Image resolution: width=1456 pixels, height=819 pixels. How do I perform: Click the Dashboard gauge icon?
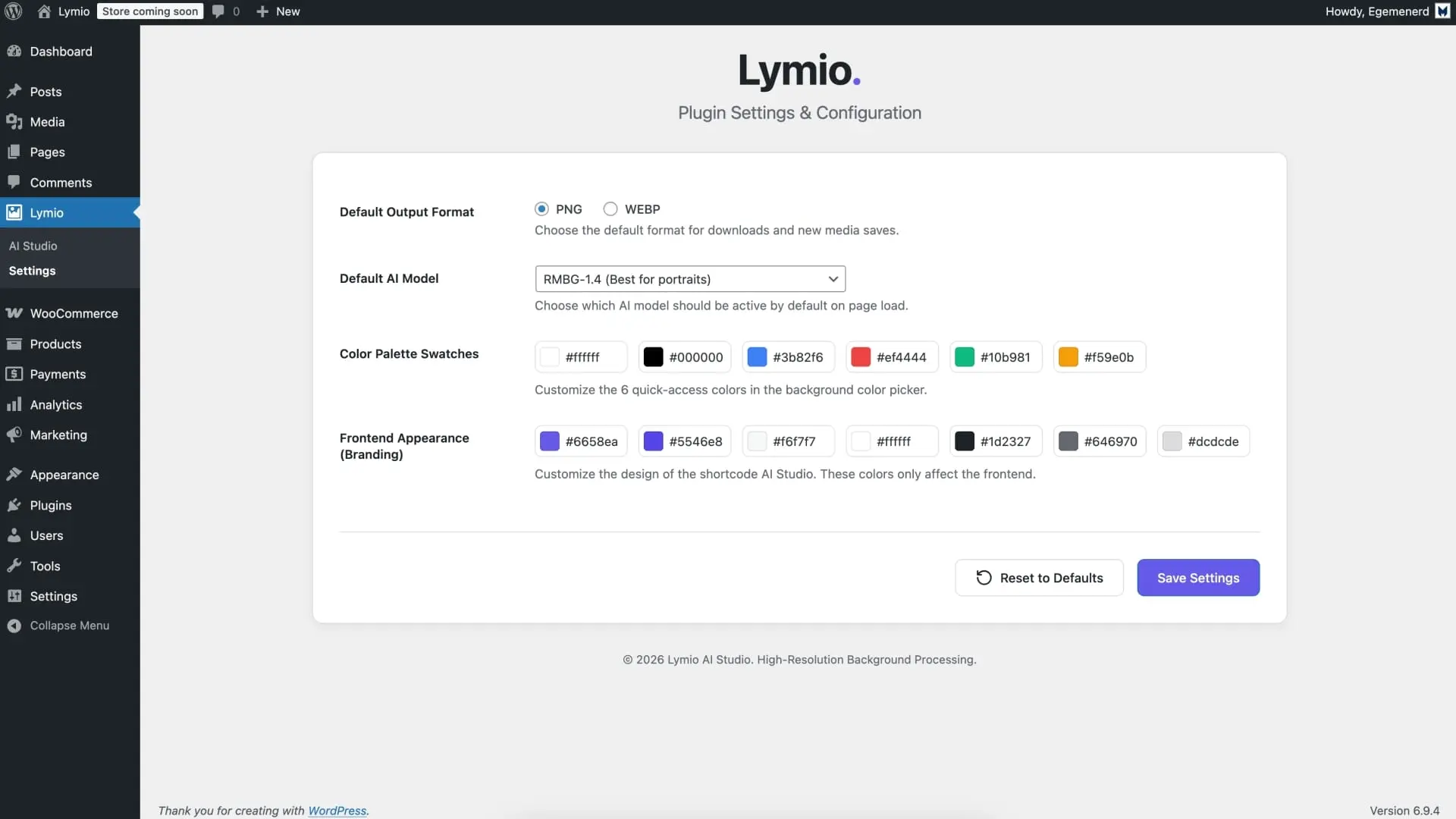tap(14, 51)
